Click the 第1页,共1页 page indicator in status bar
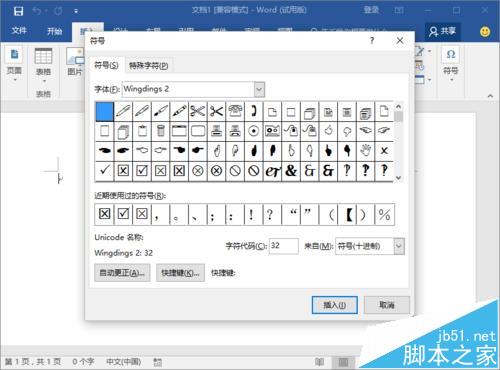Image resolution: width=500 pixels, height=370 pixels. (33, 362)
